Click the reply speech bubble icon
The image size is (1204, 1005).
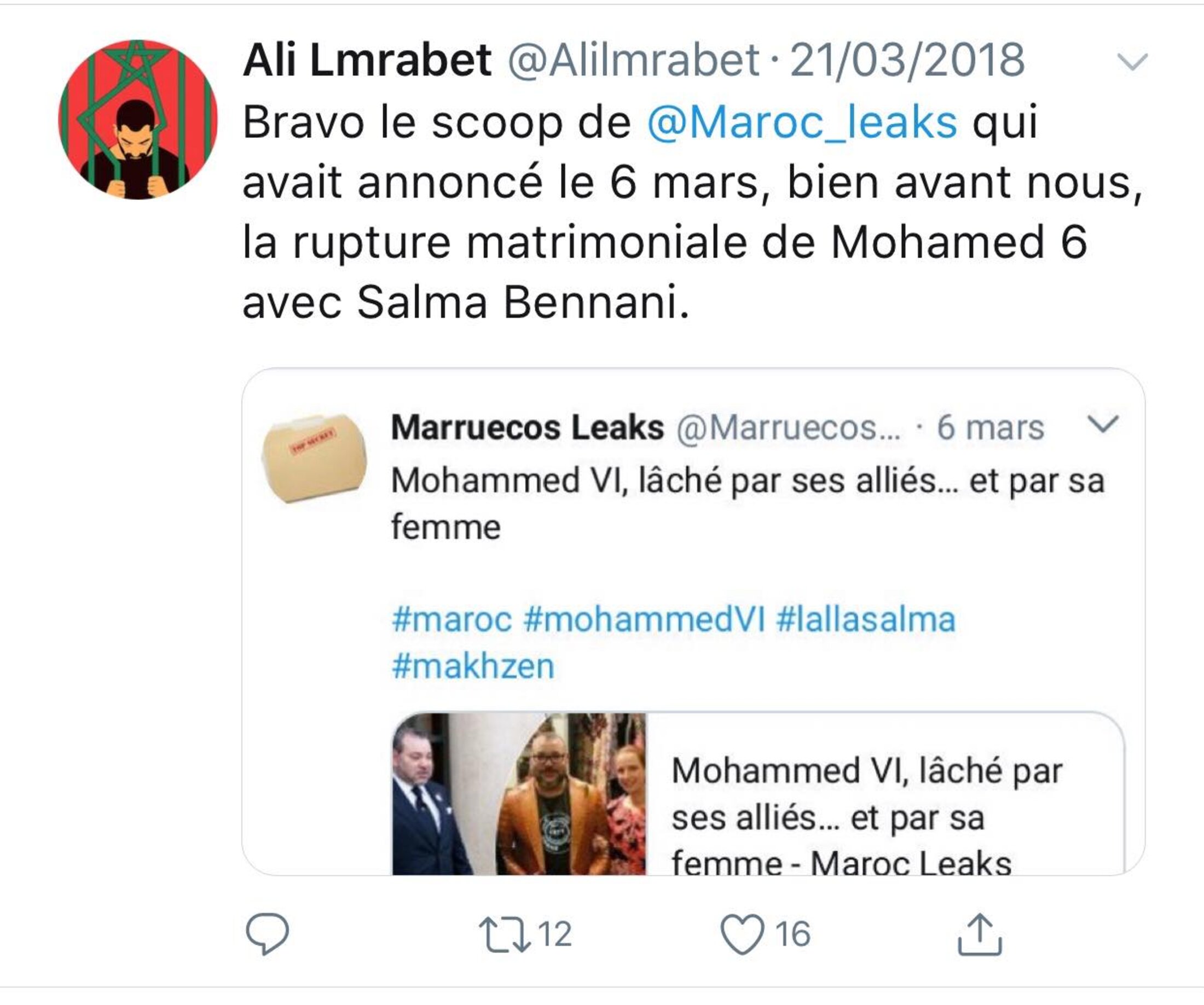point(267,934)
